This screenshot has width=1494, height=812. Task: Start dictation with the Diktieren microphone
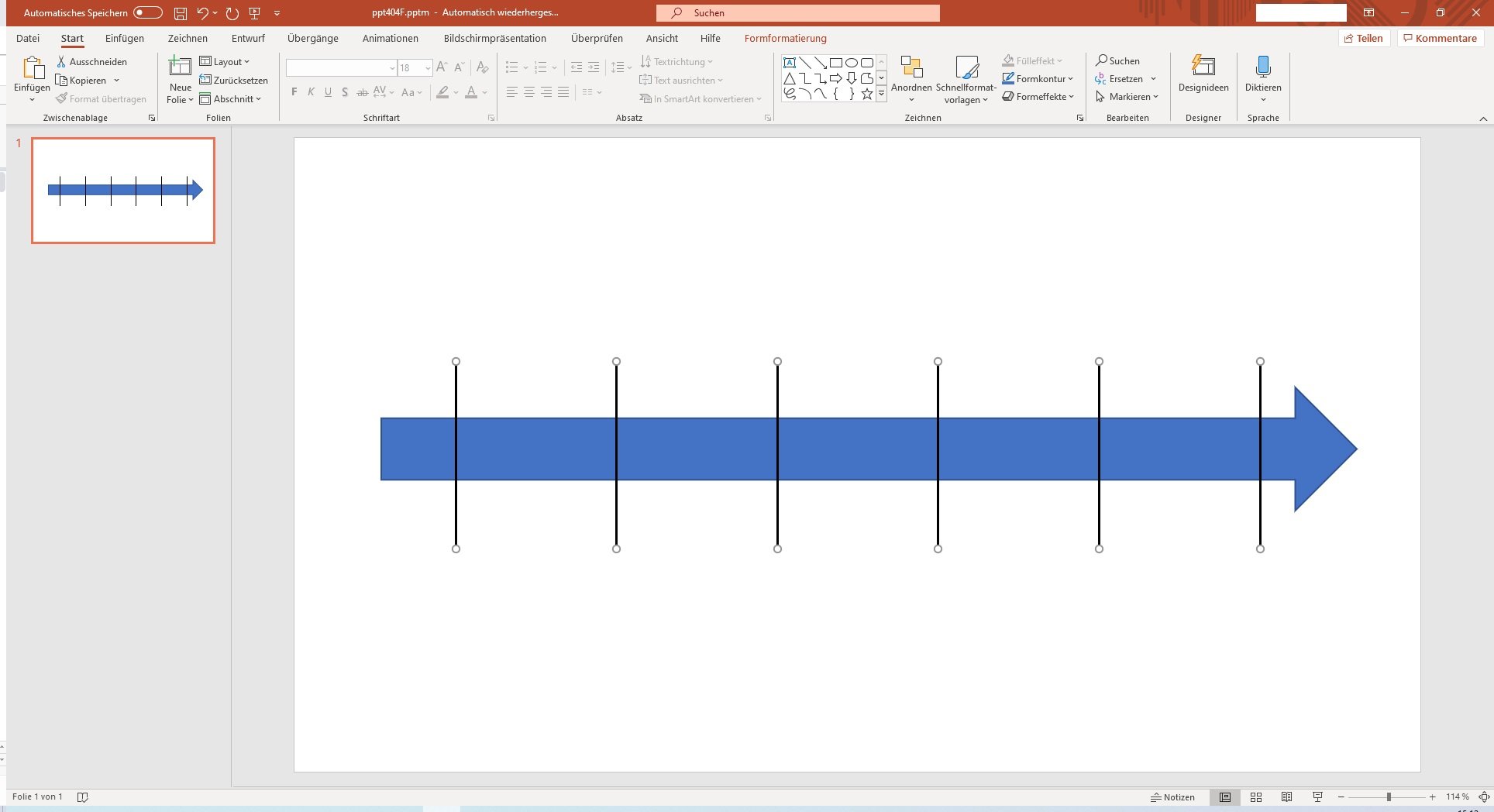(1263, 67)
